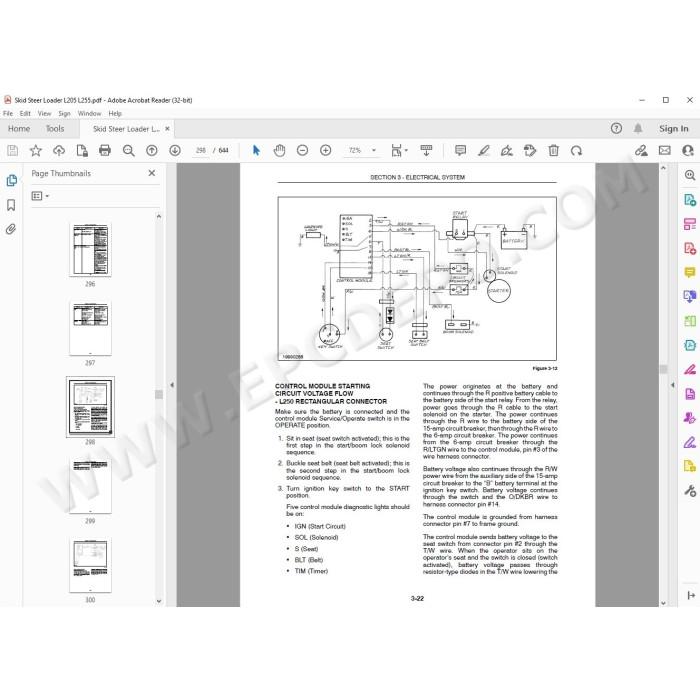The width and height of the screenshot is (700, 700).
Task: Select the Skid Steer Loader document tab
Action: click(126, 129)
